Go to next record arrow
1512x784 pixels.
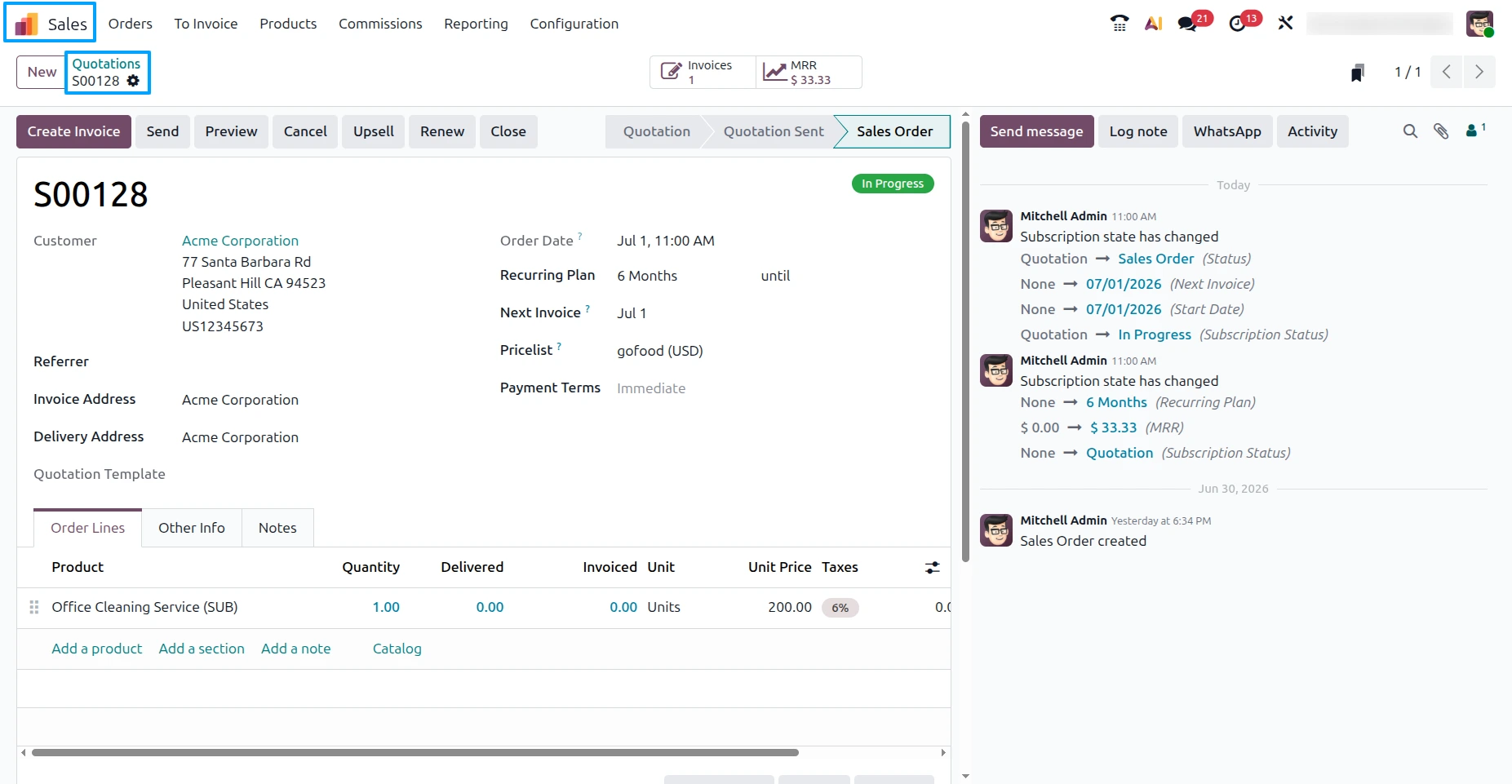click(x=1479, y=72)
